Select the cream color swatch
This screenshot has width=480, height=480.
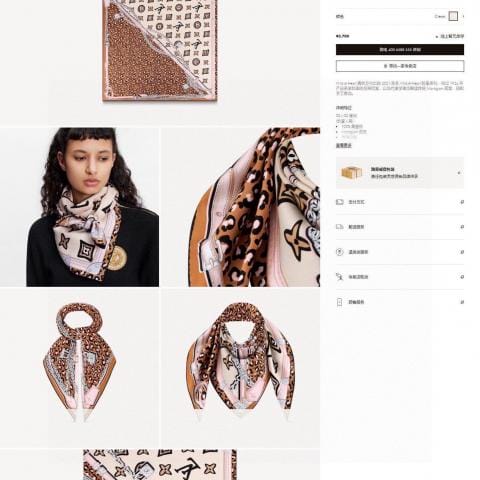(x=453, y=16)
